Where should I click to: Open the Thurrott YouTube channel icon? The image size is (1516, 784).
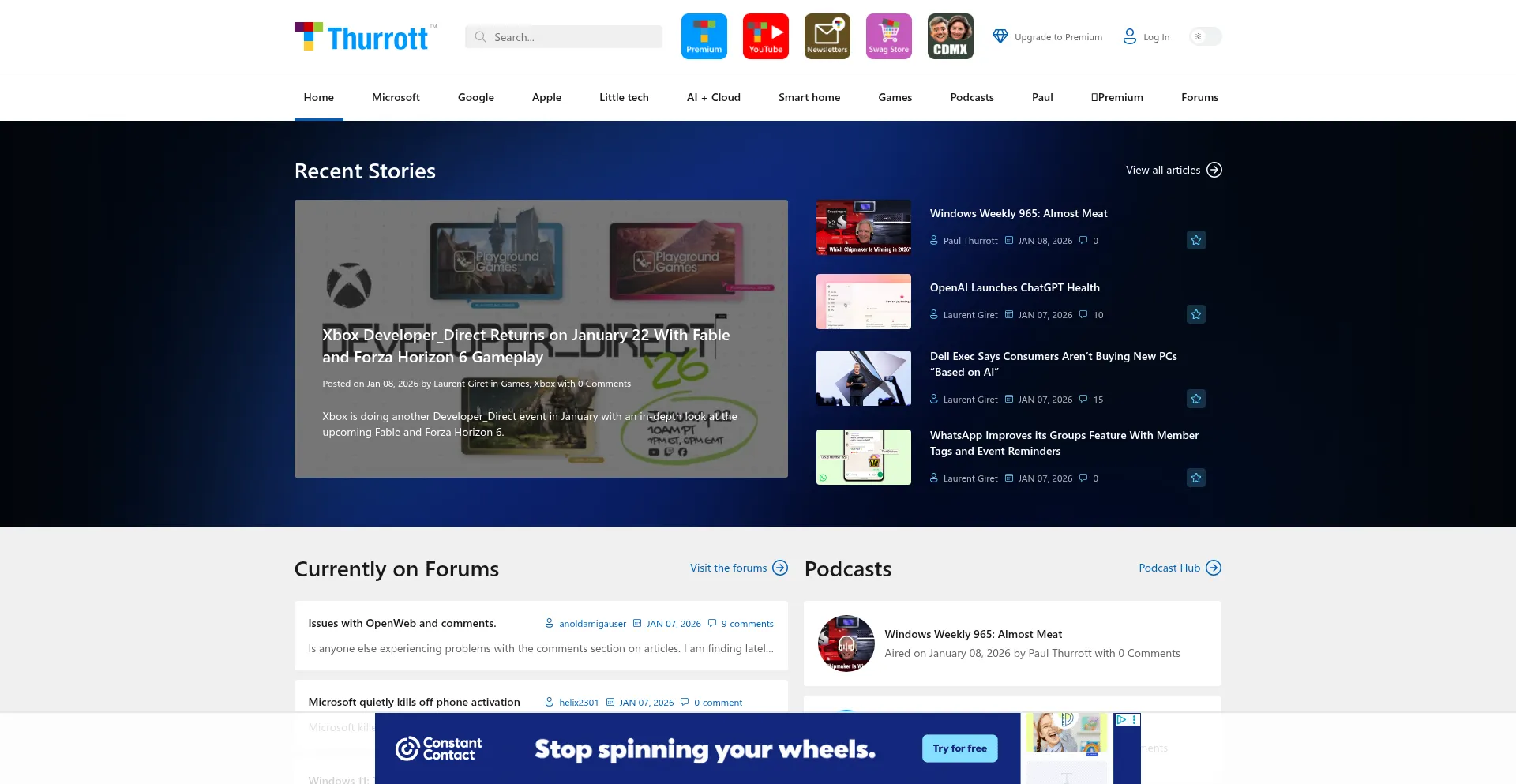click(x=764, y=36)
